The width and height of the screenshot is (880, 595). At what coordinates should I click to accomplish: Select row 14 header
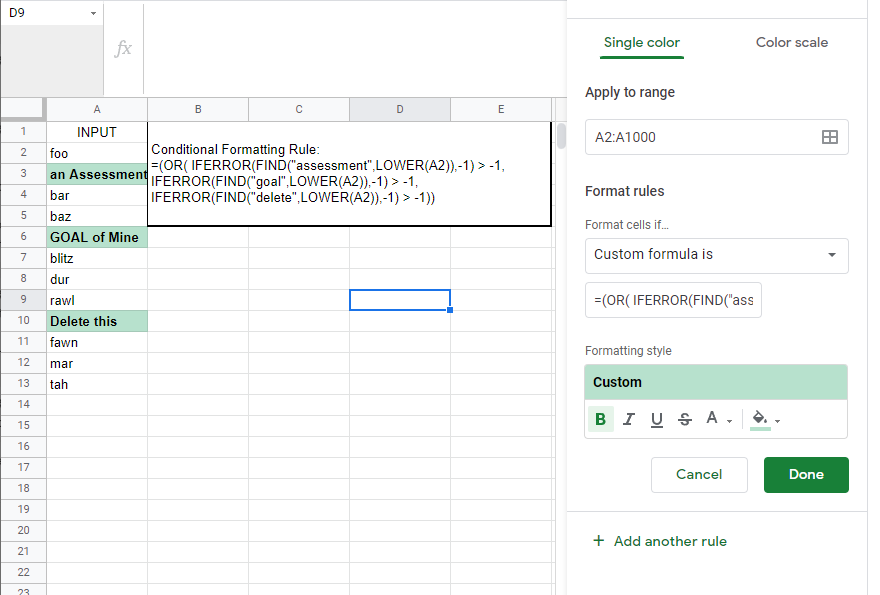[x=24, y=404]
